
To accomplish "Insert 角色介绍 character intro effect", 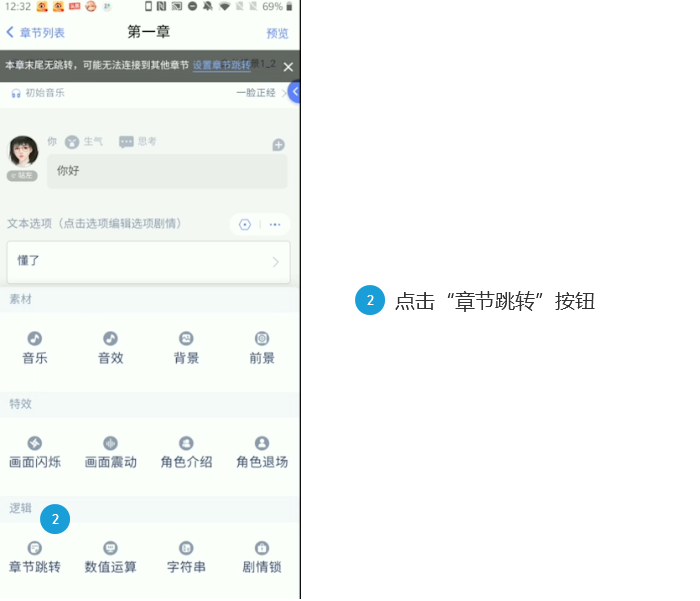I will [186, 452].
